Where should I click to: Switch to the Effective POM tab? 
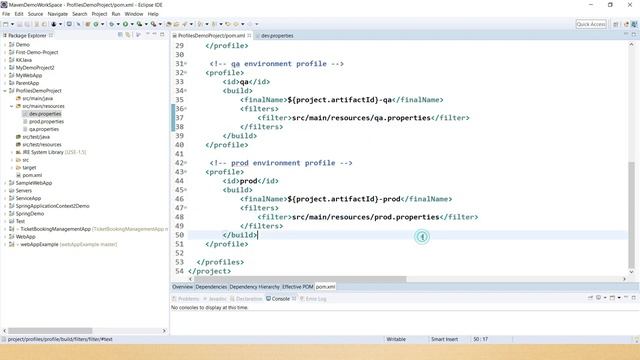coord(298,287)
